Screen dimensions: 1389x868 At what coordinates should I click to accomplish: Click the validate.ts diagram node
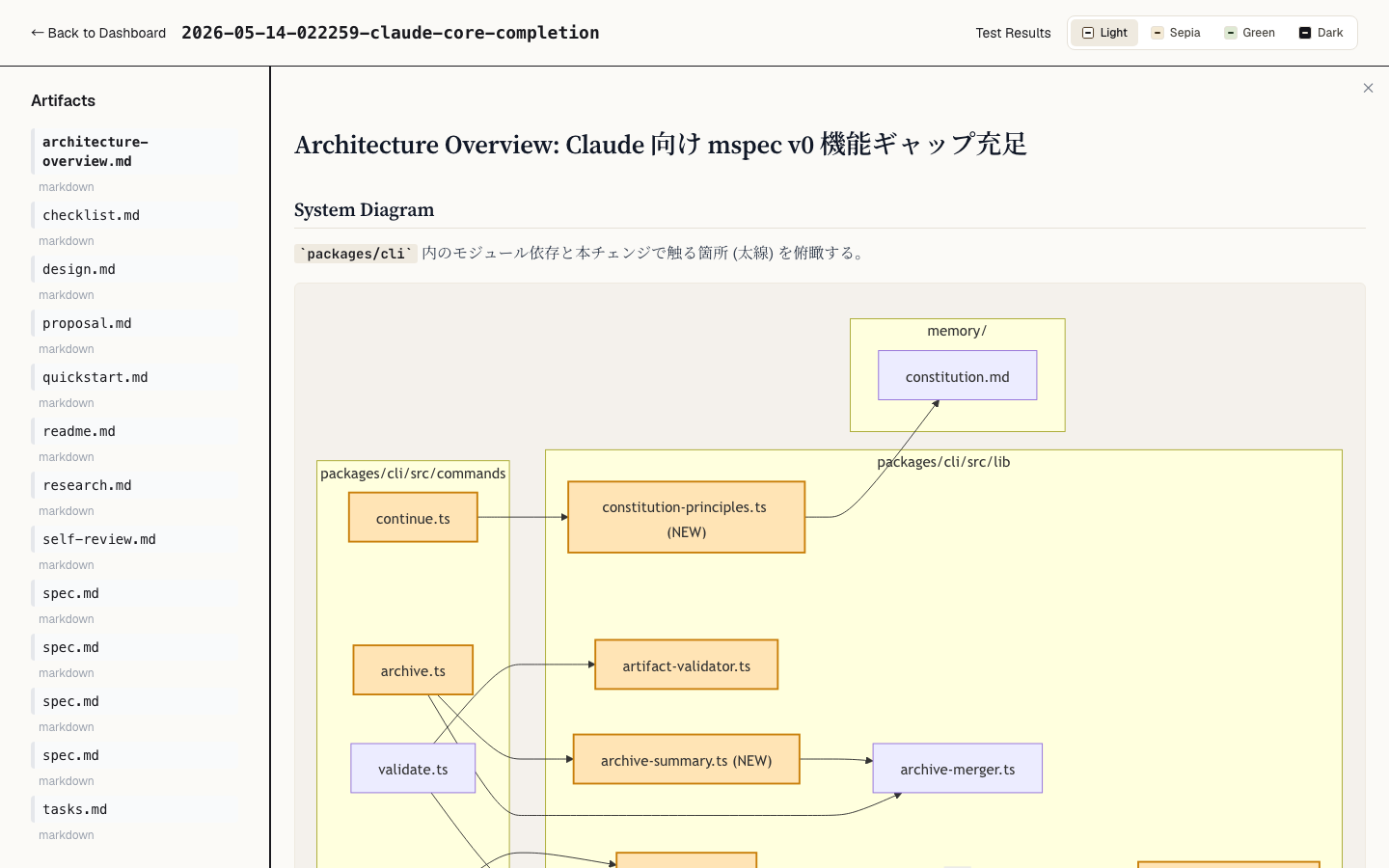[413, 768]
